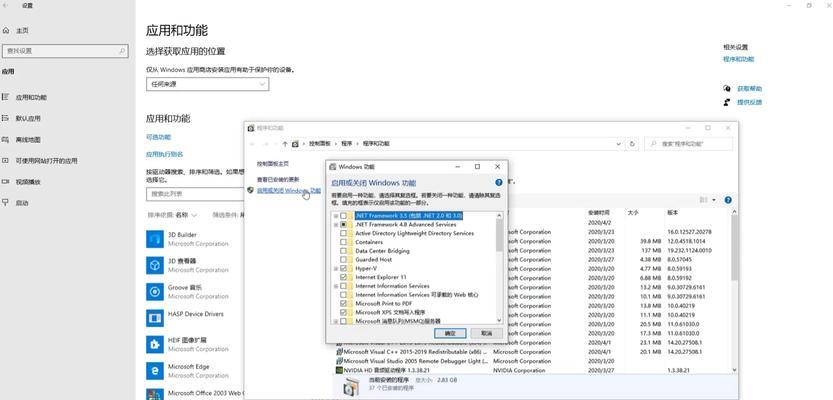Click back arrow in Settings title bar

(x=6, y=5)
